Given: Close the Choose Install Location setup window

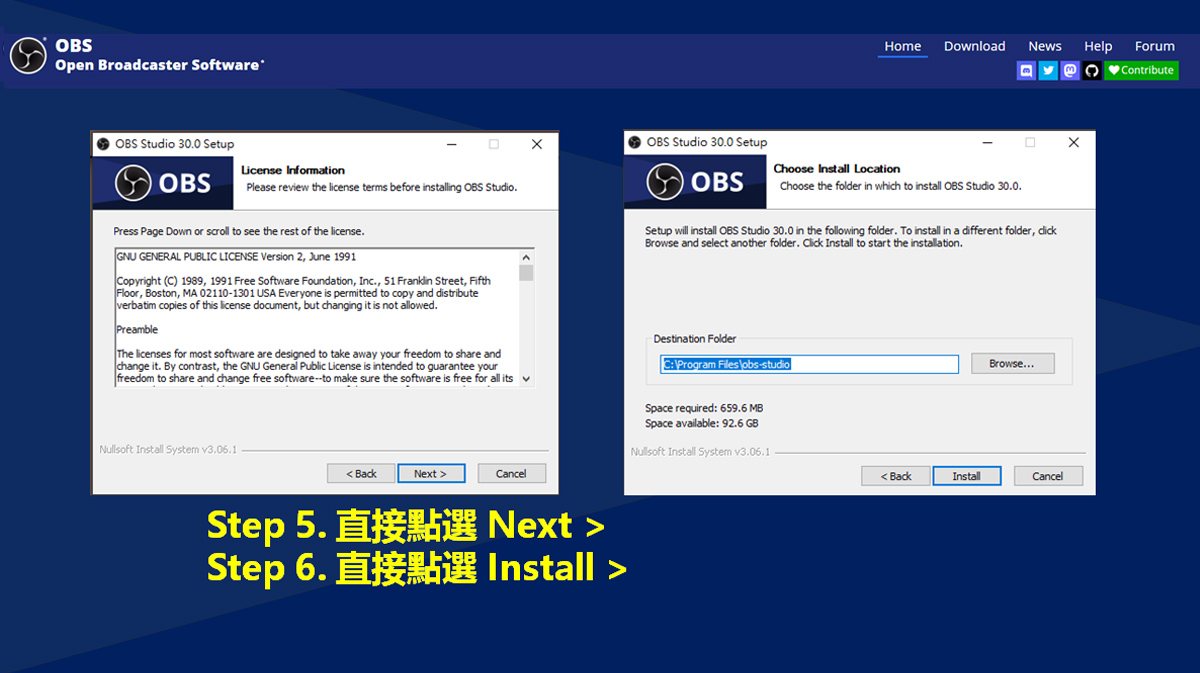Looking at the screenshot, I should (1074, 142).
